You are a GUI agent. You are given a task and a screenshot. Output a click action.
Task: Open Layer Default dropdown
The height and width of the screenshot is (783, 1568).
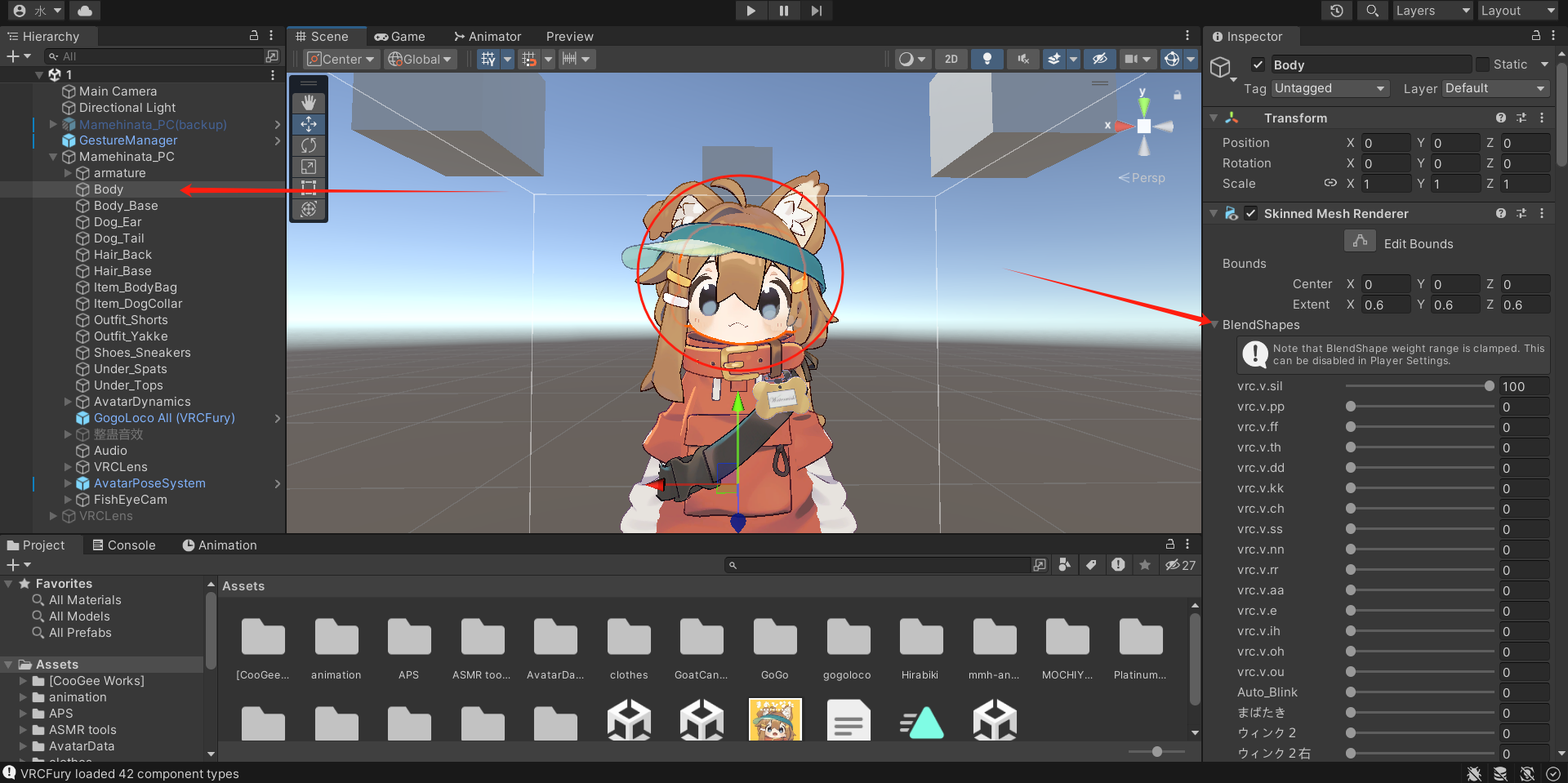click(1495, 88)
